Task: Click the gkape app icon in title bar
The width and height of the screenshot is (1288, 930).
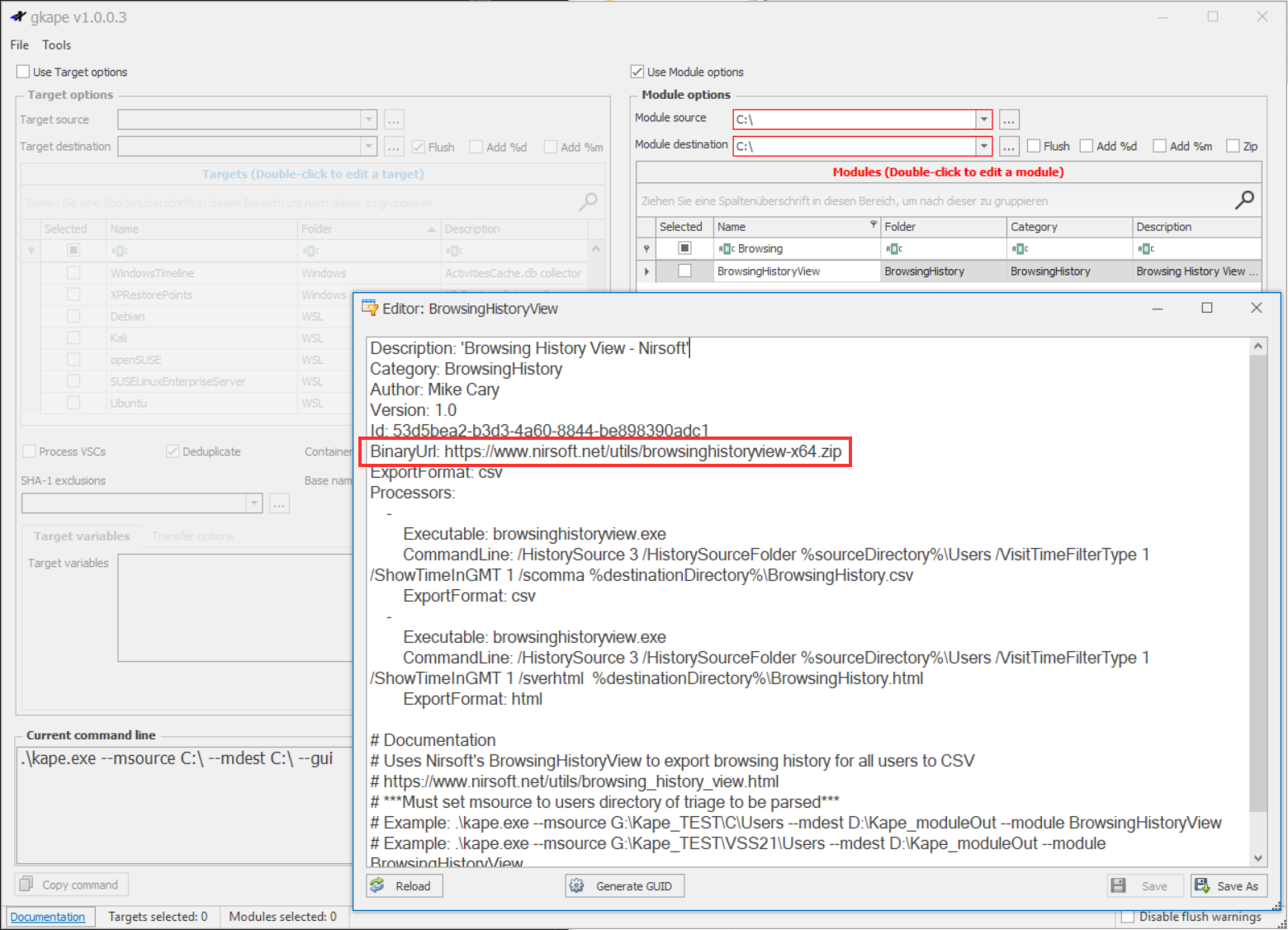Action: click(18, 17)
